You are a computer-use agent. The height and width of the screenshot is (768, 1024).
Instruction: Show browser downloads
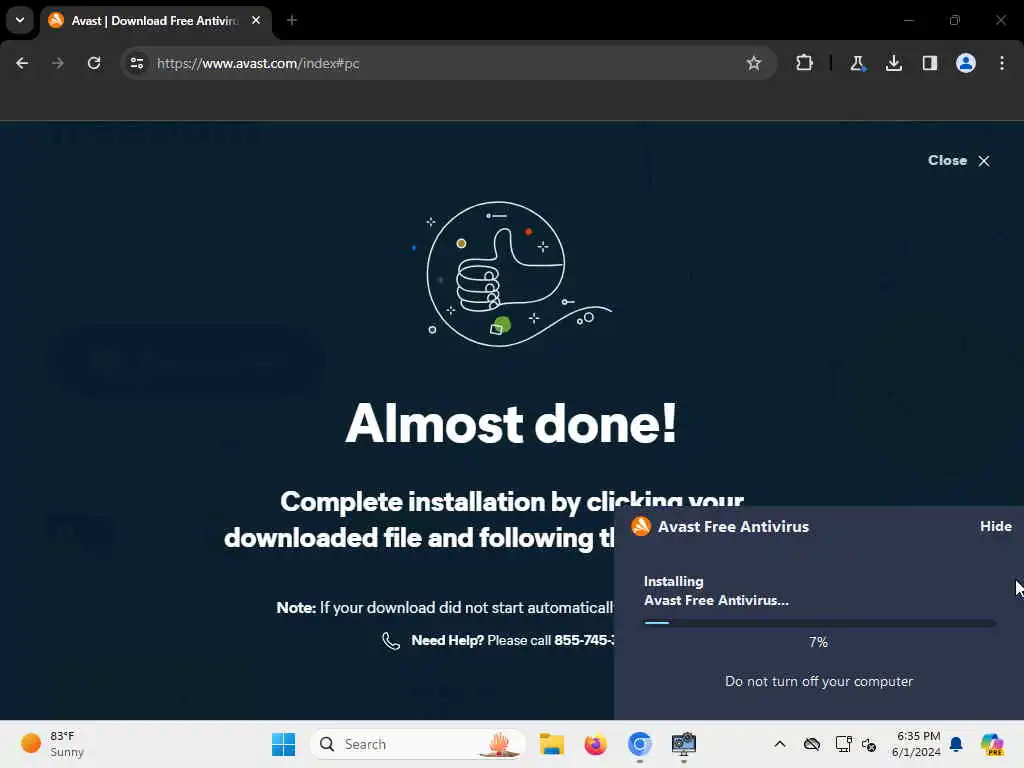893,63
